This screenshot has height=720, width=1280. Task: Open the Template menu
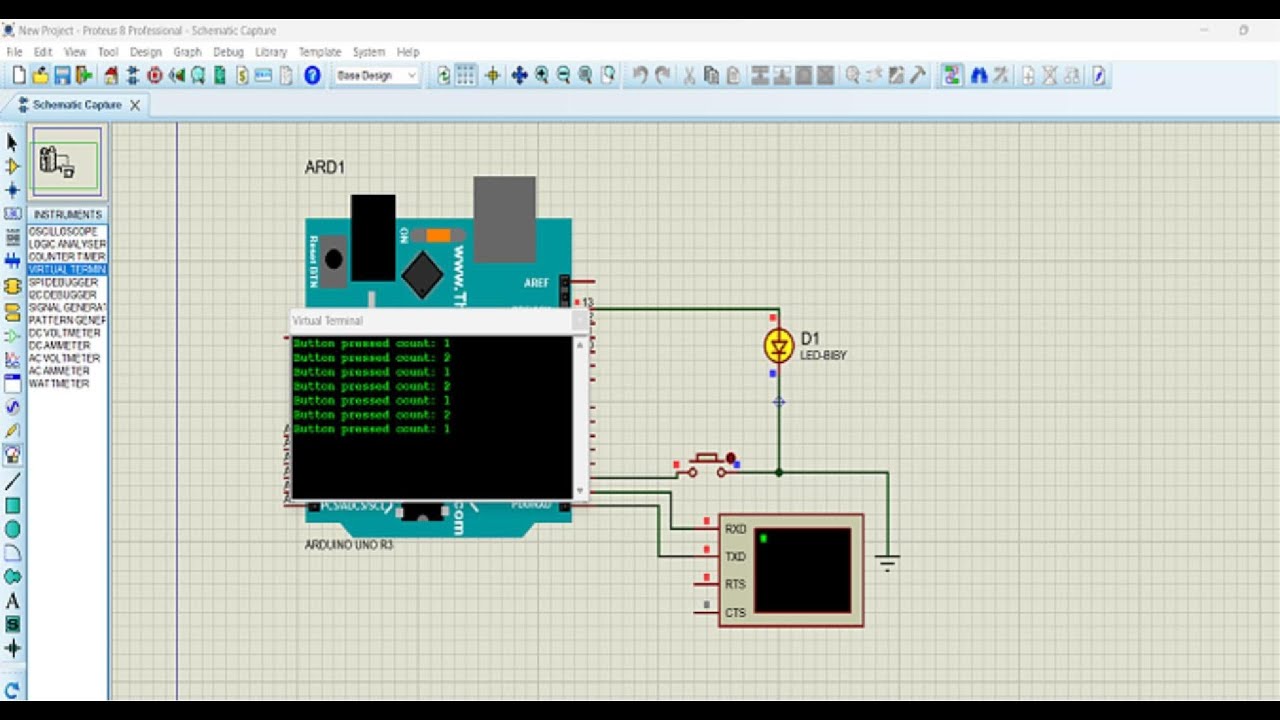320,52
